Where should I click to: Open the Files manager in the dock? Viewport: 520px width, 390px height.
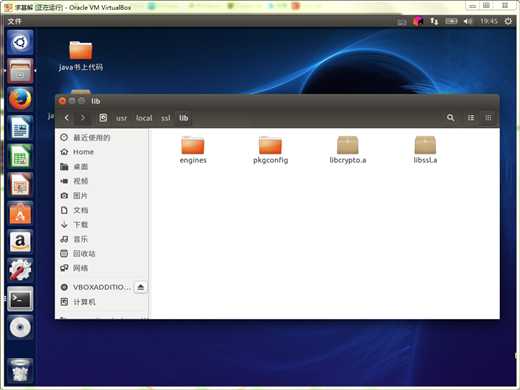(20, 71)
